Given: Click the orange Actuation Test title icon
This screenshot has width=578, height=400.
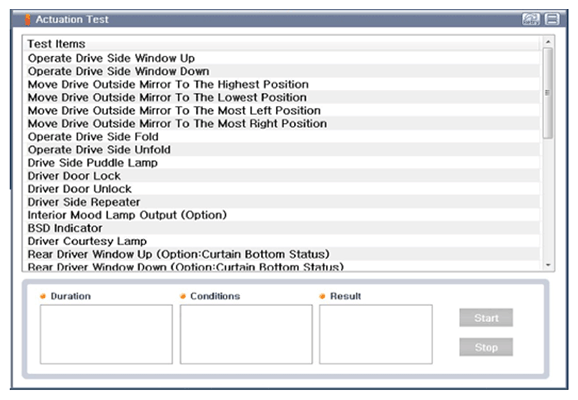Looking at the screenshot, I should point(28,19).
